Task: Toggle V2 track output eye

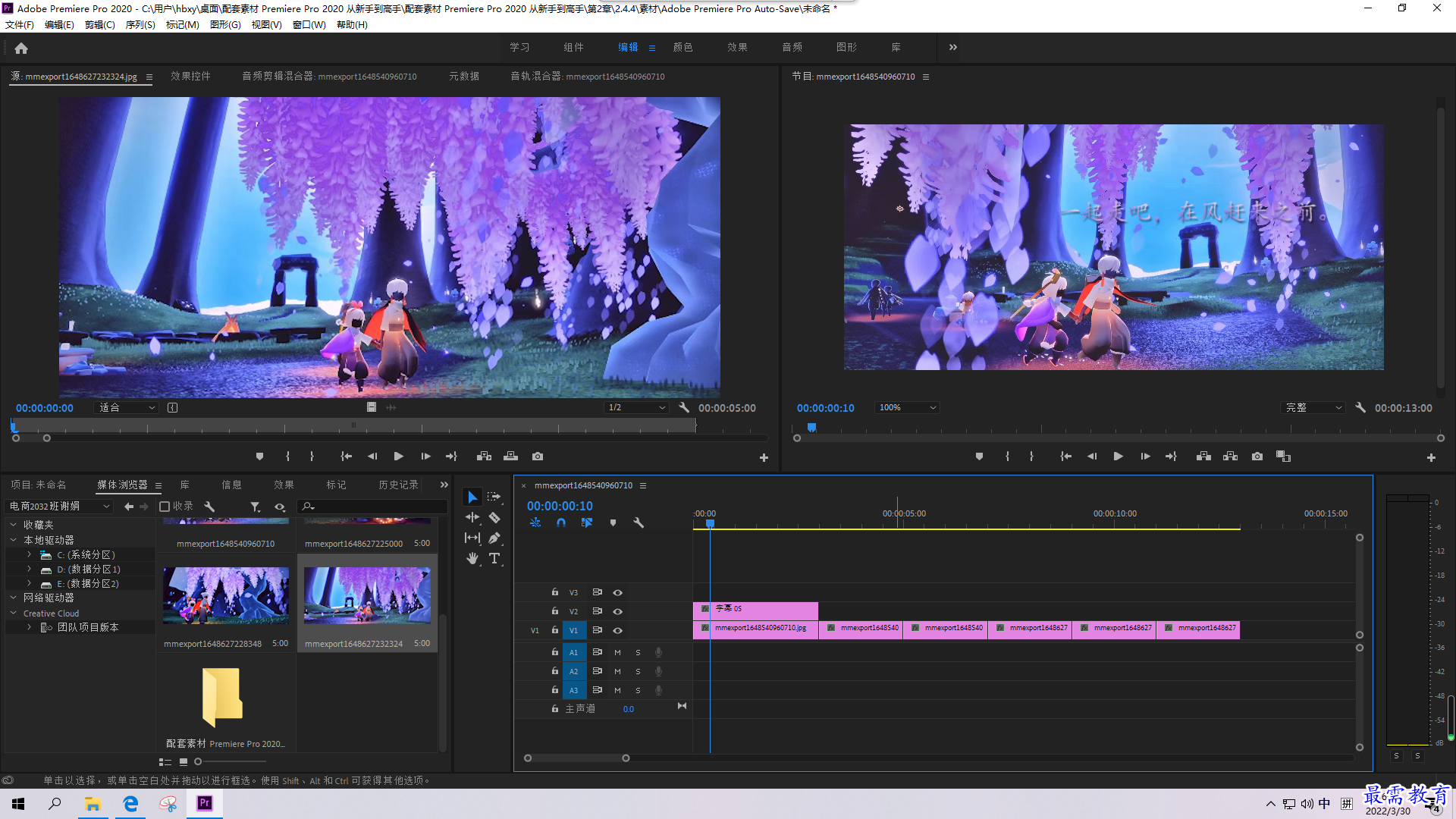Action: tap(618, 611)
